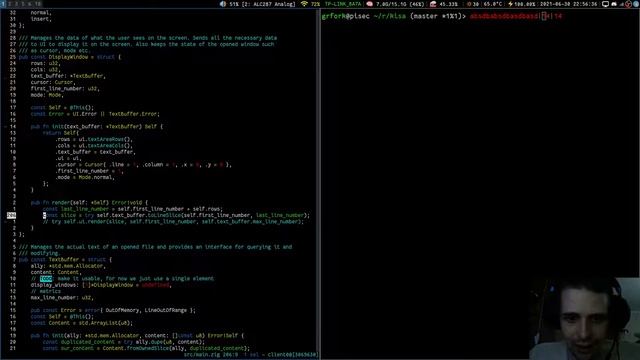Click the 'Manages the actual text' doc comment
This screenshot has width=640, height=360.
click(156, 247)
